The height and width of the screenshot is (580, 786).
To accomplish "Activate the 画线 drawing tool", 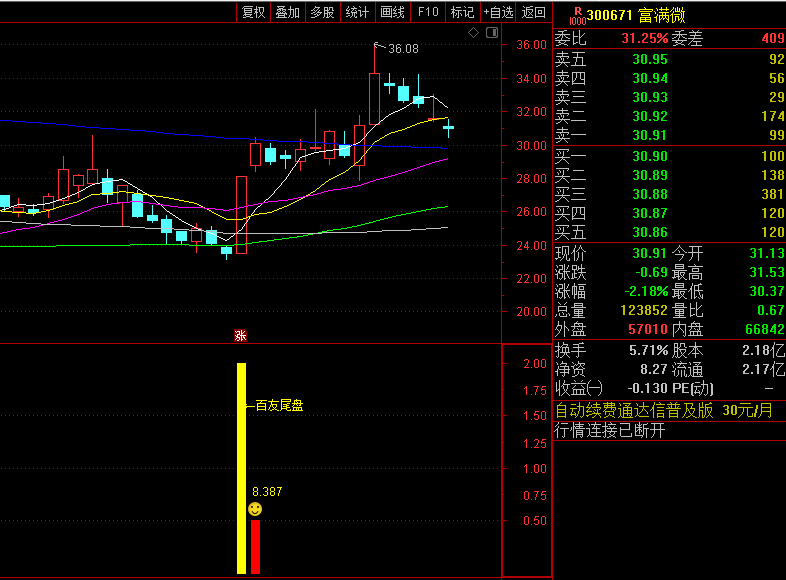I will pos(392,12).
